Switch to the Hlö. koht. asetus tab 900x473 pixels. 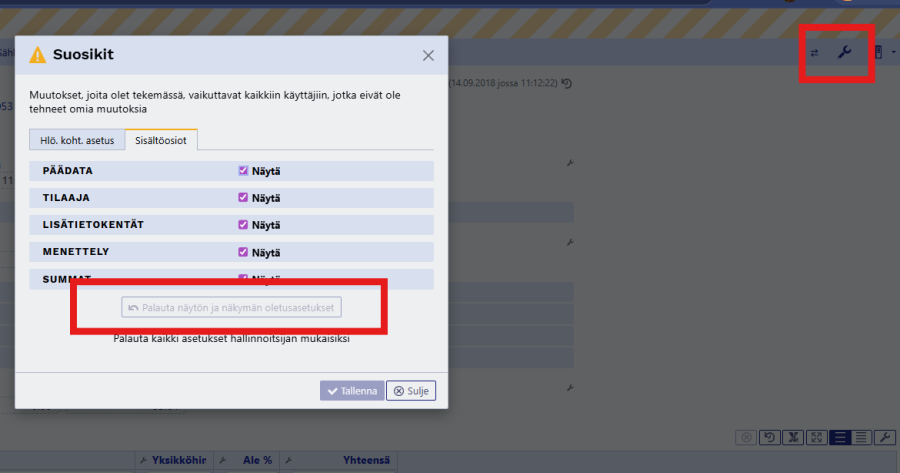[77, 140]
